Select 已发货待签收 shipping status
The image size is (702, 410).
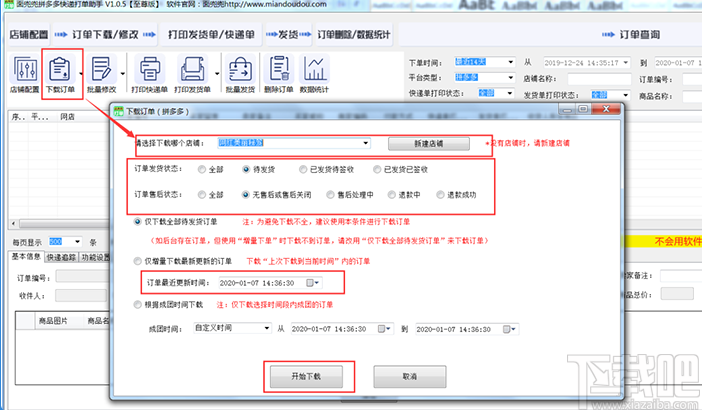coord(303,169)
